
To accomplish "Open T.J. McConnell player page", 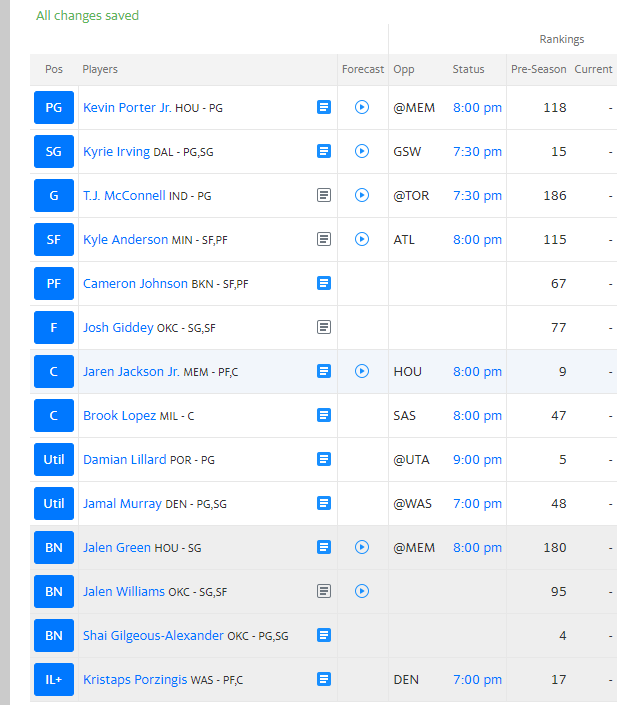I will 124,196.
